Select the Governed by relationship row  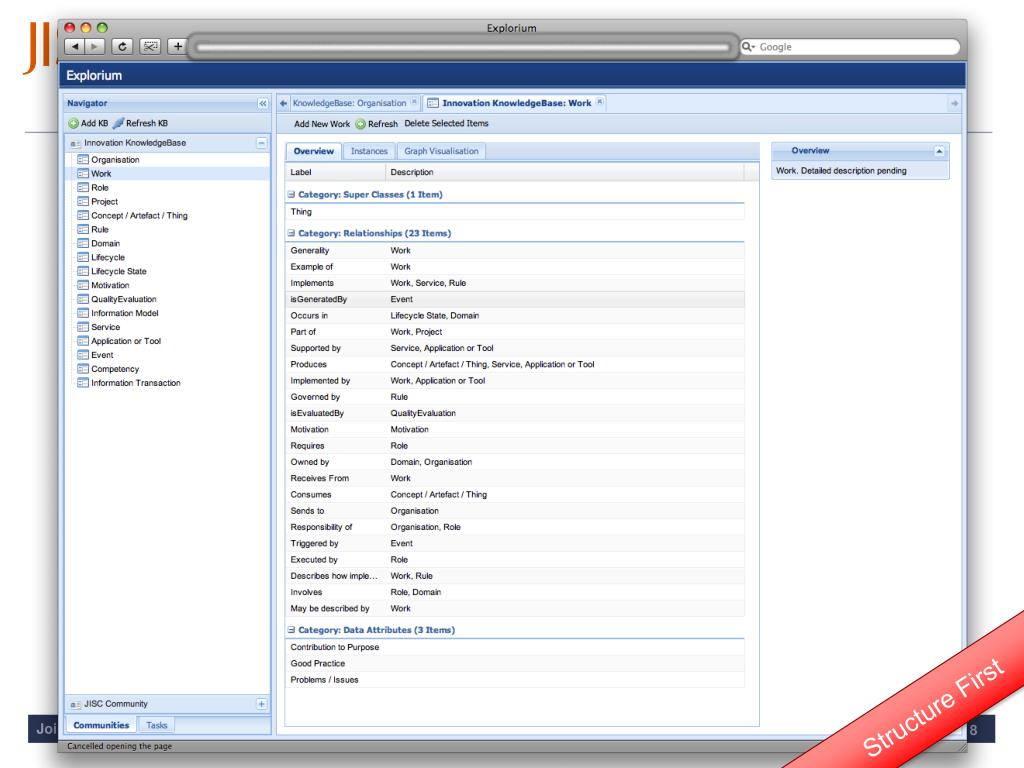[515, 397]
